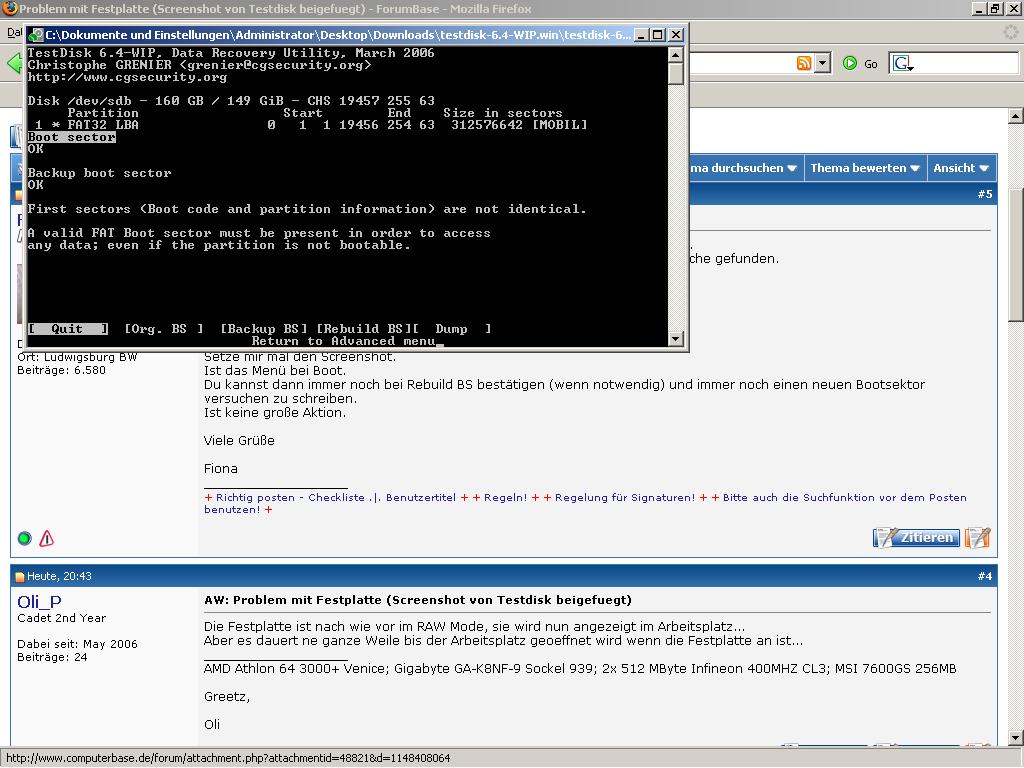Click the RSS feed icon in address bar
Image resolution: width=1024 pixels, height=768 pixels.
804,63
